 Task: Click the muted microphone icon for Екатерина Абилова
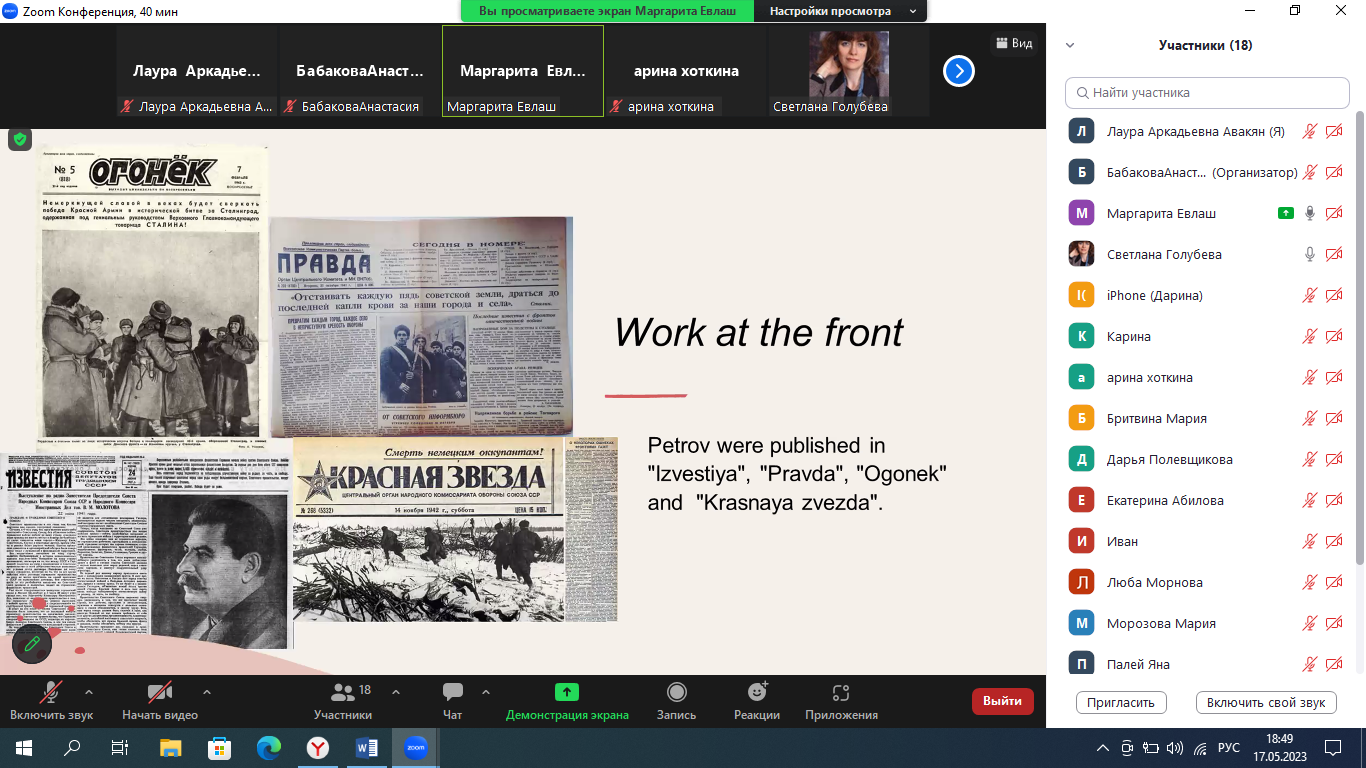(1309, 500)
